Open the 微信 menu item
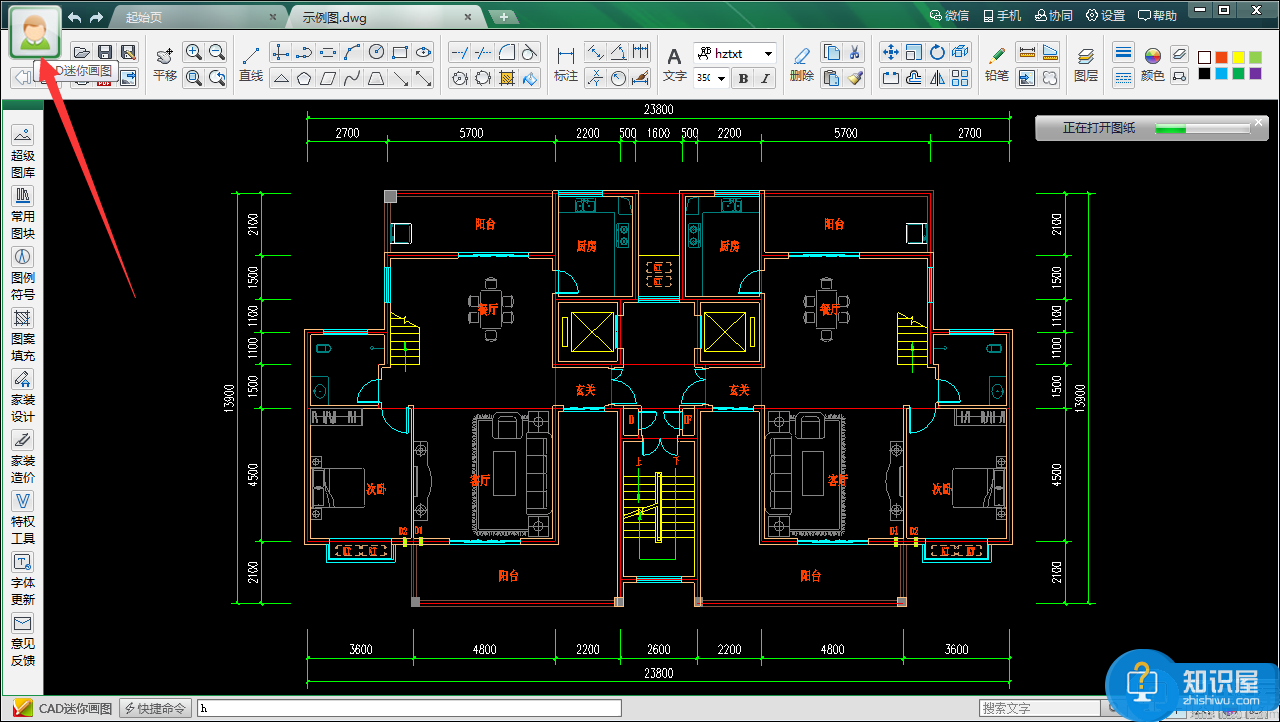 pyautogui.click(x=949, y=15)
